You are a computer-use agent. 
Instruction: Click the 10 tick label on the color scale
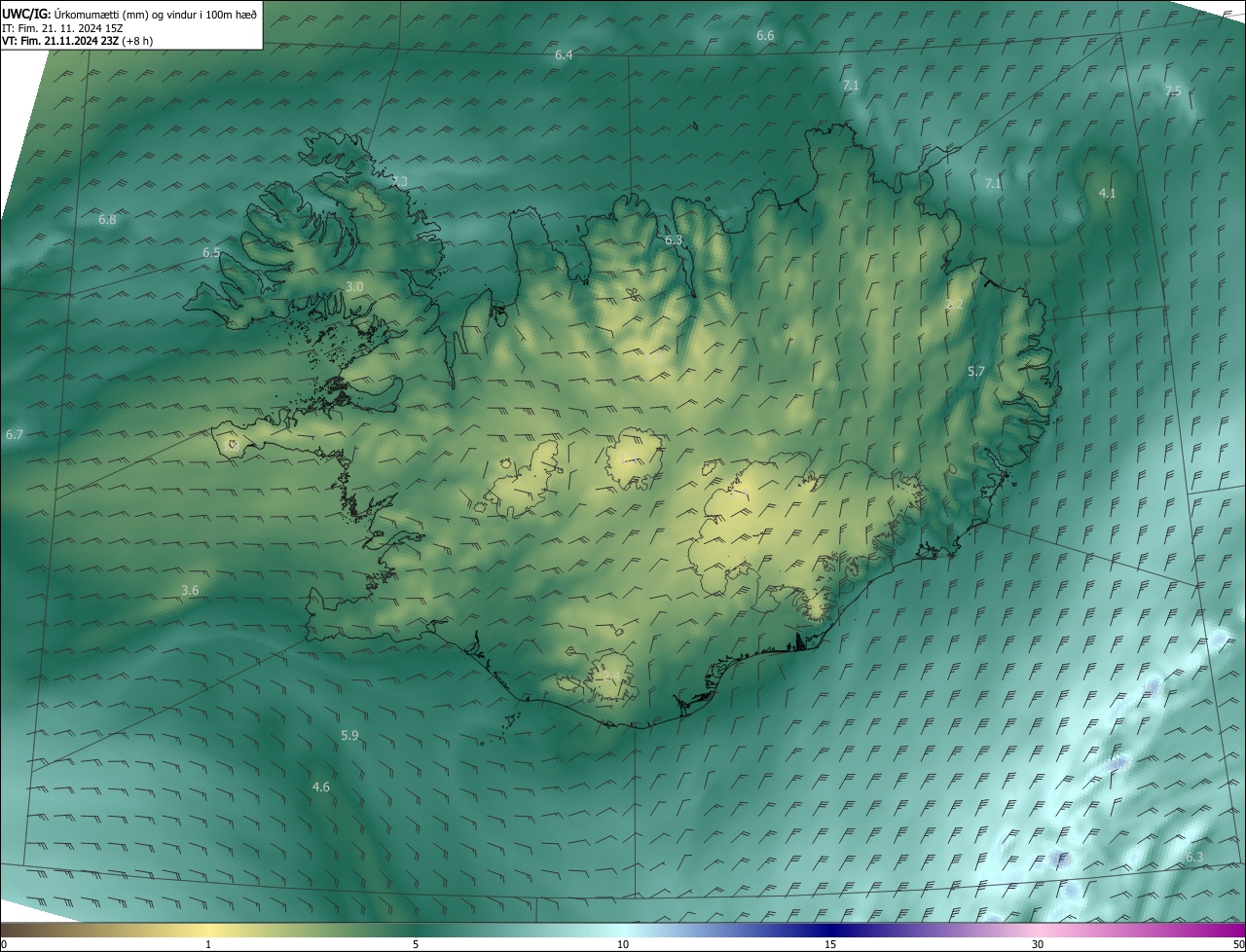[x=623, y=944]
